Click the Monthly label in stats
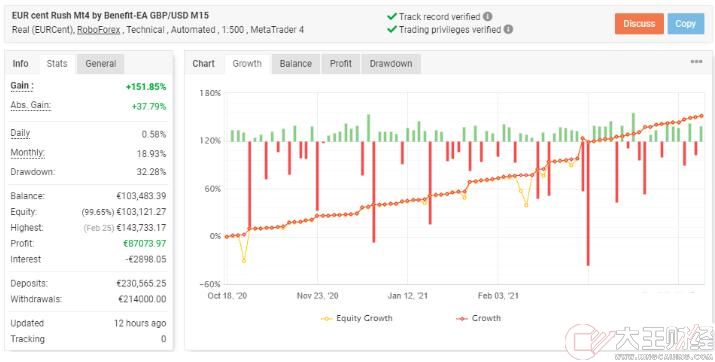 (x=27, y=153)
